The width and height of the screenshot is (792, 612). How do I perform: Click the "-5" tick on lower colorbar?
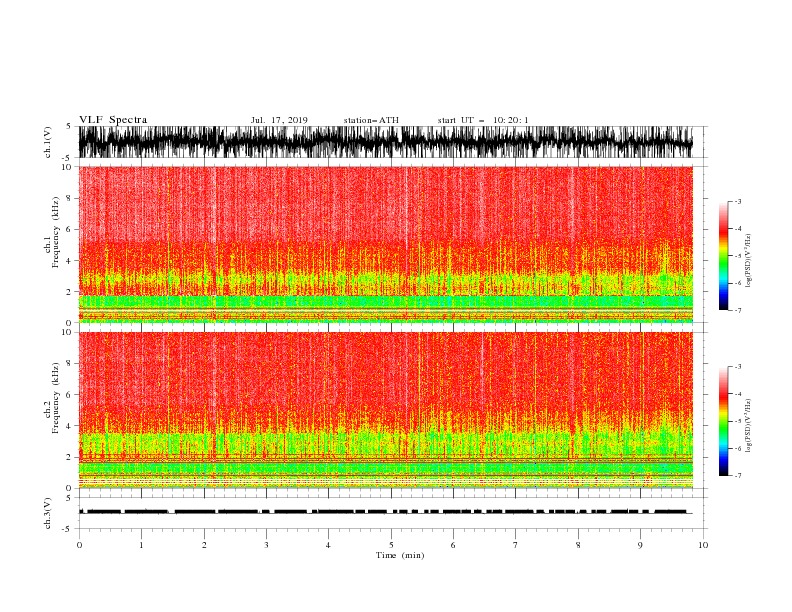pyautogui.click(x=738, y=421)
